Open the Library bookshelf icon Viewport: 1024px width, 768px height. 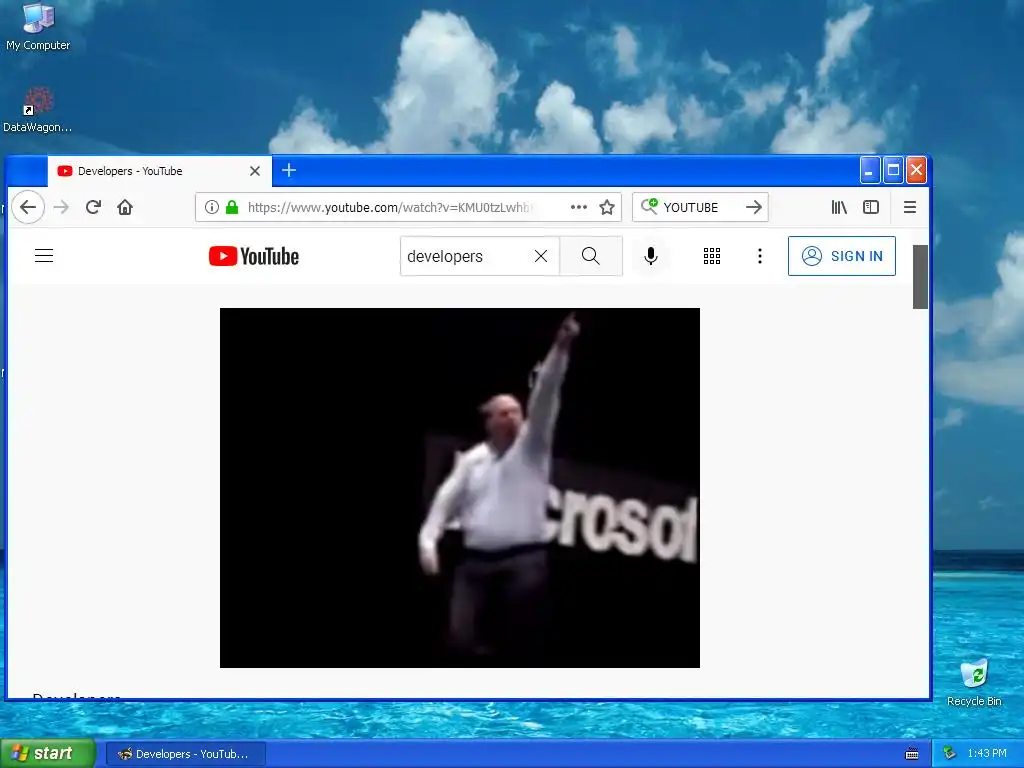pos(839,207)
